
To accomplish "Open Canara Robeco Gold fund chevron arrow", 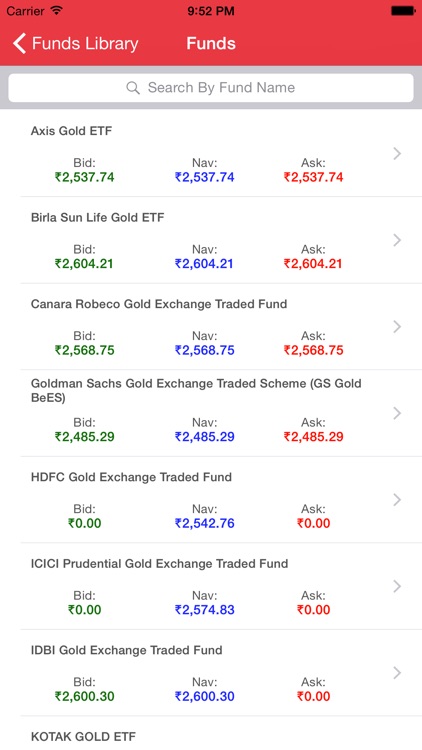I will point(397,327).
